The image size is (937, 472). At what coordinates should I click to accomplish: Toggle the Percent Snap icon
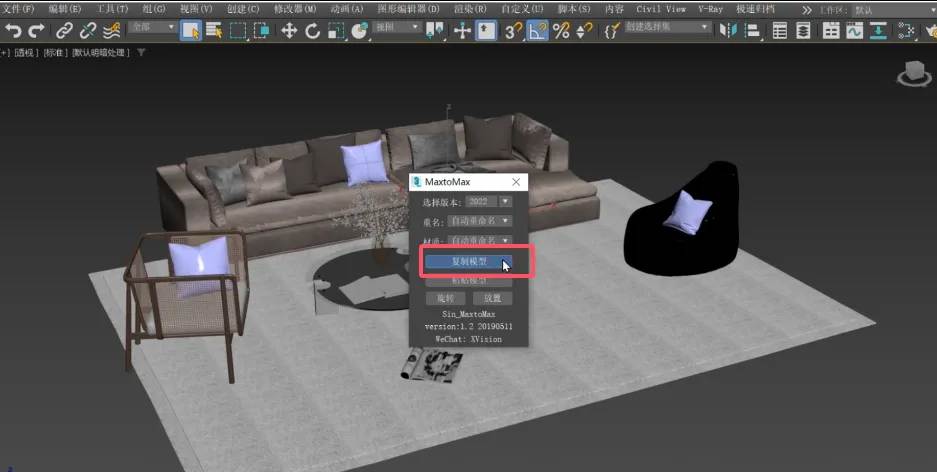pyautogui.click(x=561, y=30)
